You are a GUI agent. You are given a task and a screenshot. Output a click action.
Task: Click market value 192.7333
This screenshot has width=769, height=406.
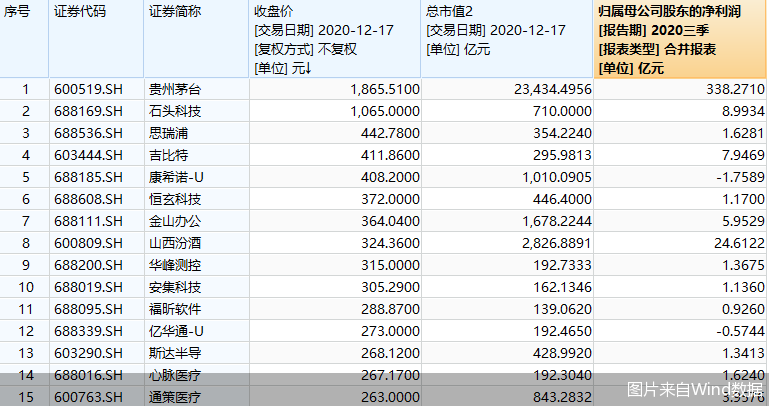[x=562, y=265]
